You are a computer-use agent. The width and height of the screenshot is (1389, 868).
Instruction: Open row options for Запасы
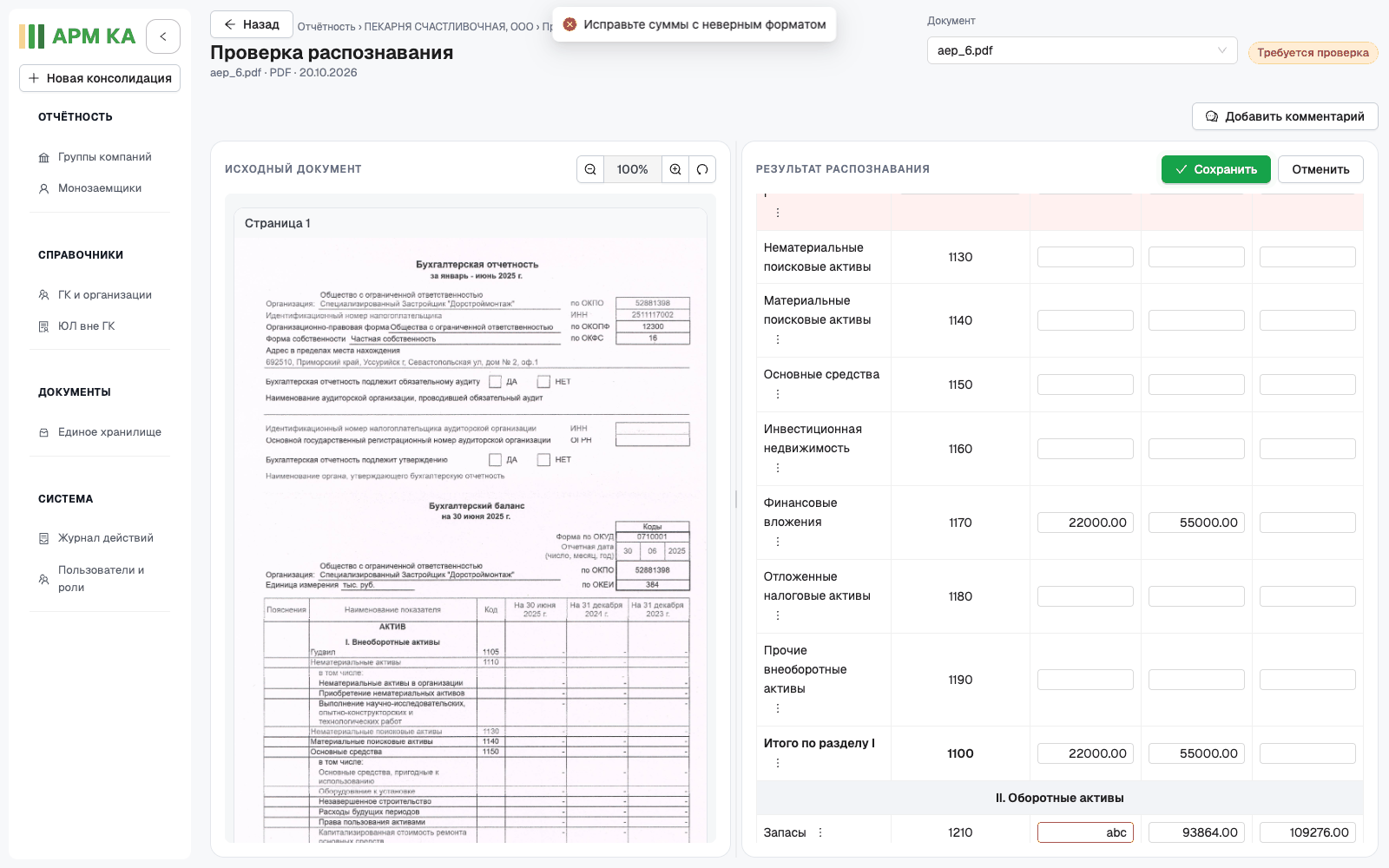click(x=820, y=832)
